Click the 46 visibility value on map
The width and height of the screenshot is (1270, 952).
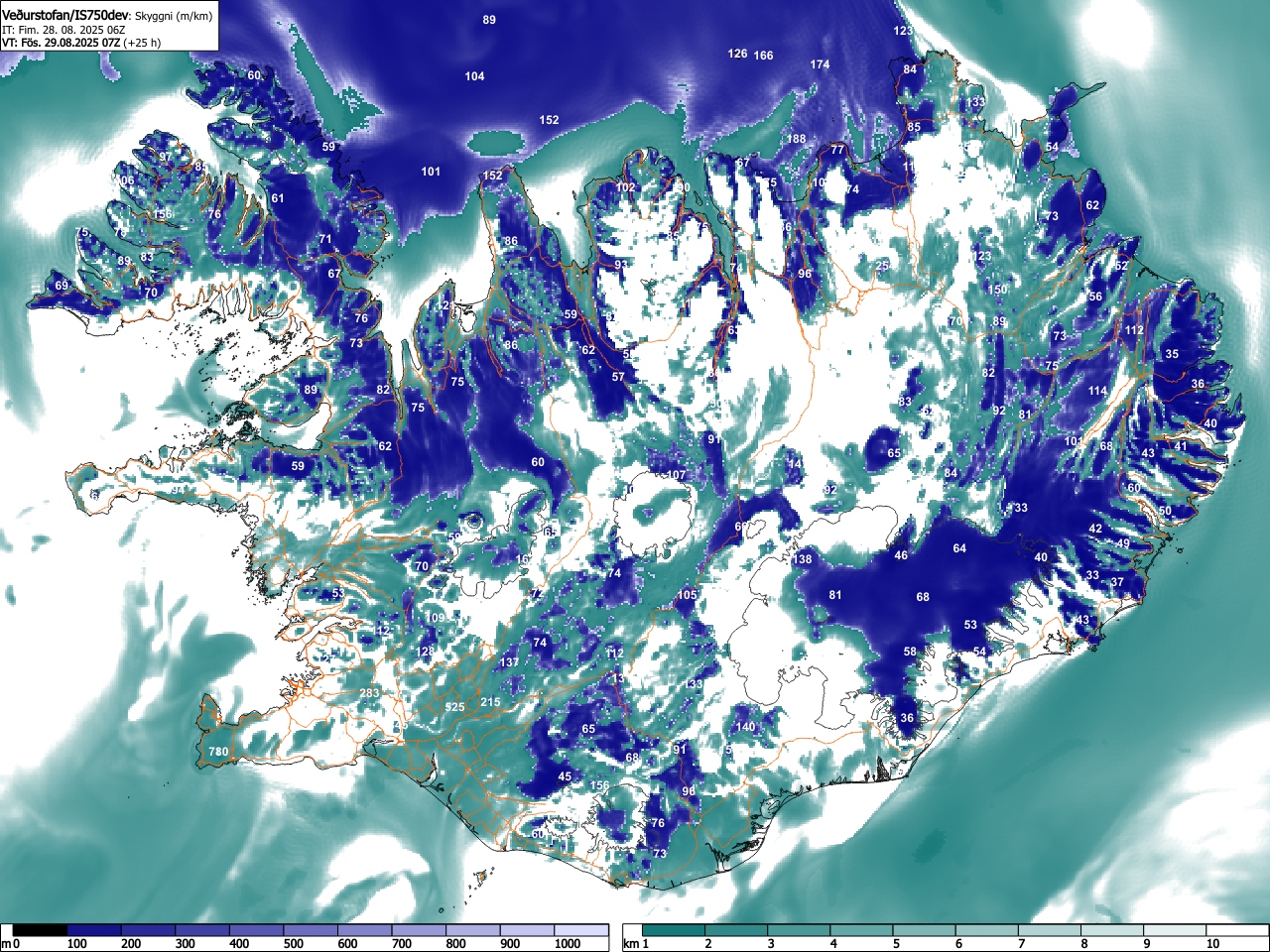coord(901,555)
